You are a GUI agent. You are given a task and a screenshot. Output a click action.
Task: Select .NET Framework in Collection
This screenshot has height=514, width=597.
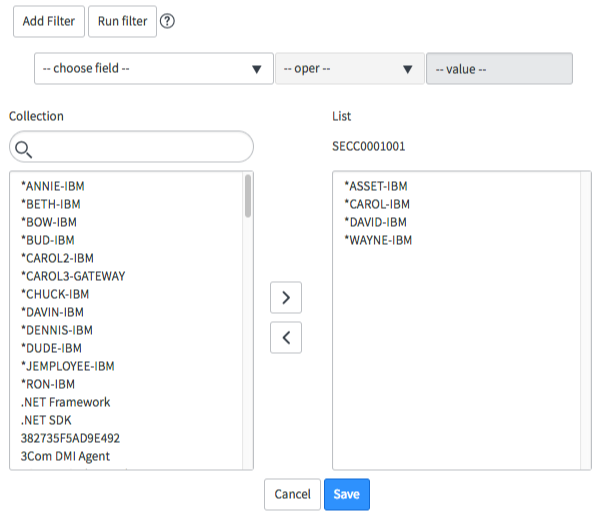click(x=65, y=402)
